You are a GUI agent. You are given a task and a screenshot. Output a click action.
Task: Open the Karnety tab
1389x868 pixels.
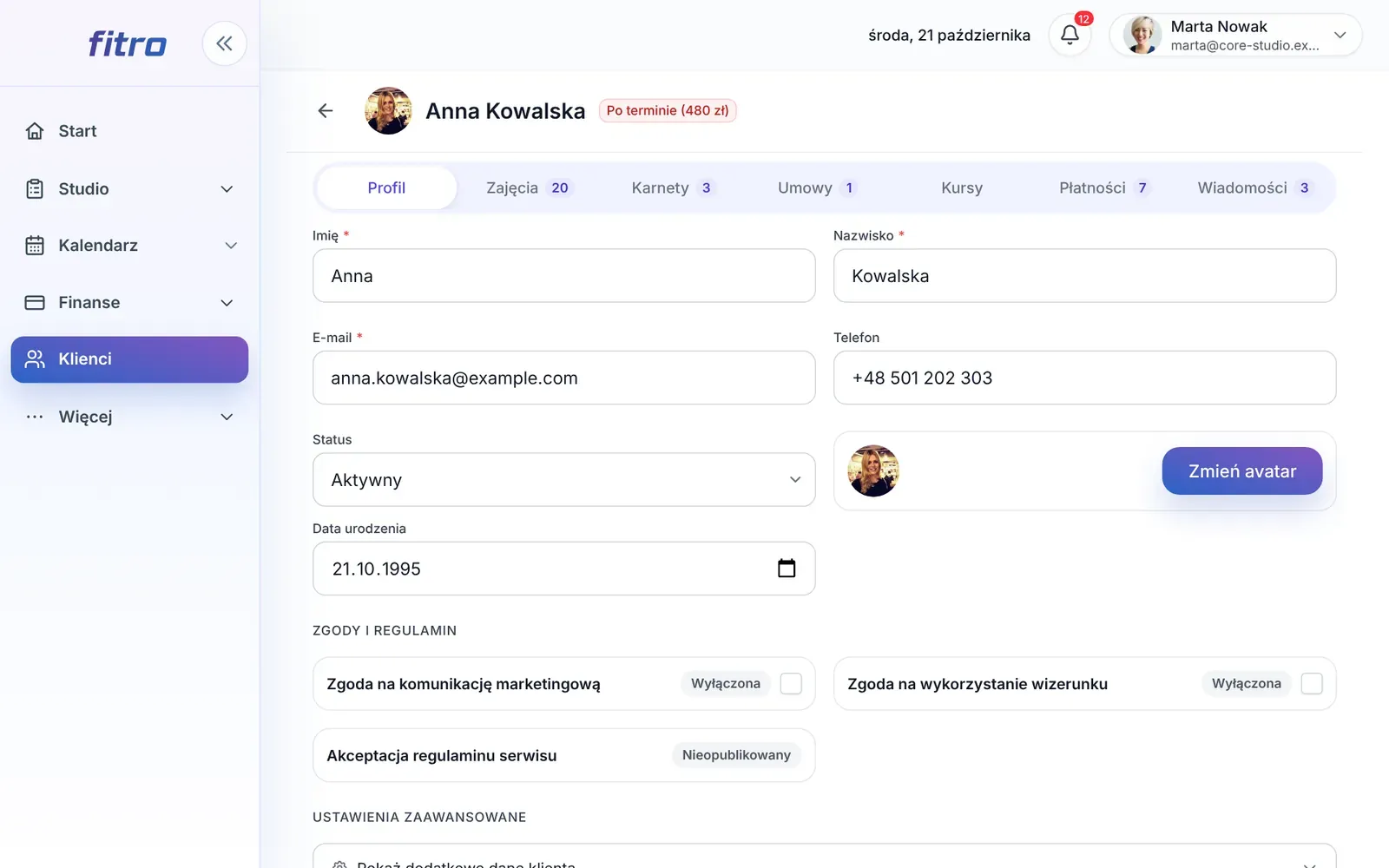pos(673,187)
